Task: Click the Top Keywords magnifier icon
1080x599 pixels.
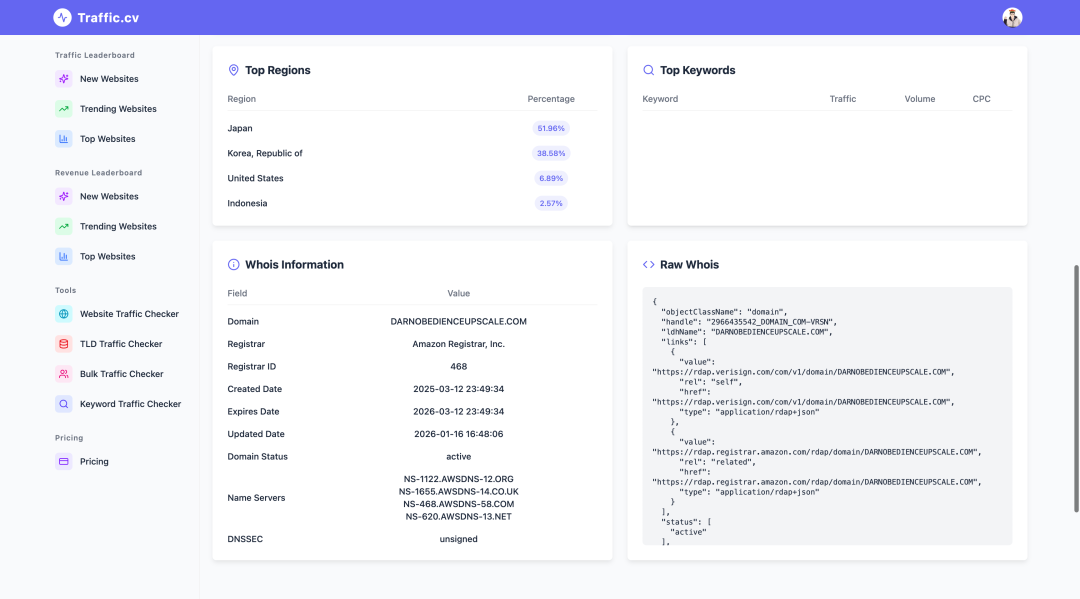Action: click(x=648, y=70)
